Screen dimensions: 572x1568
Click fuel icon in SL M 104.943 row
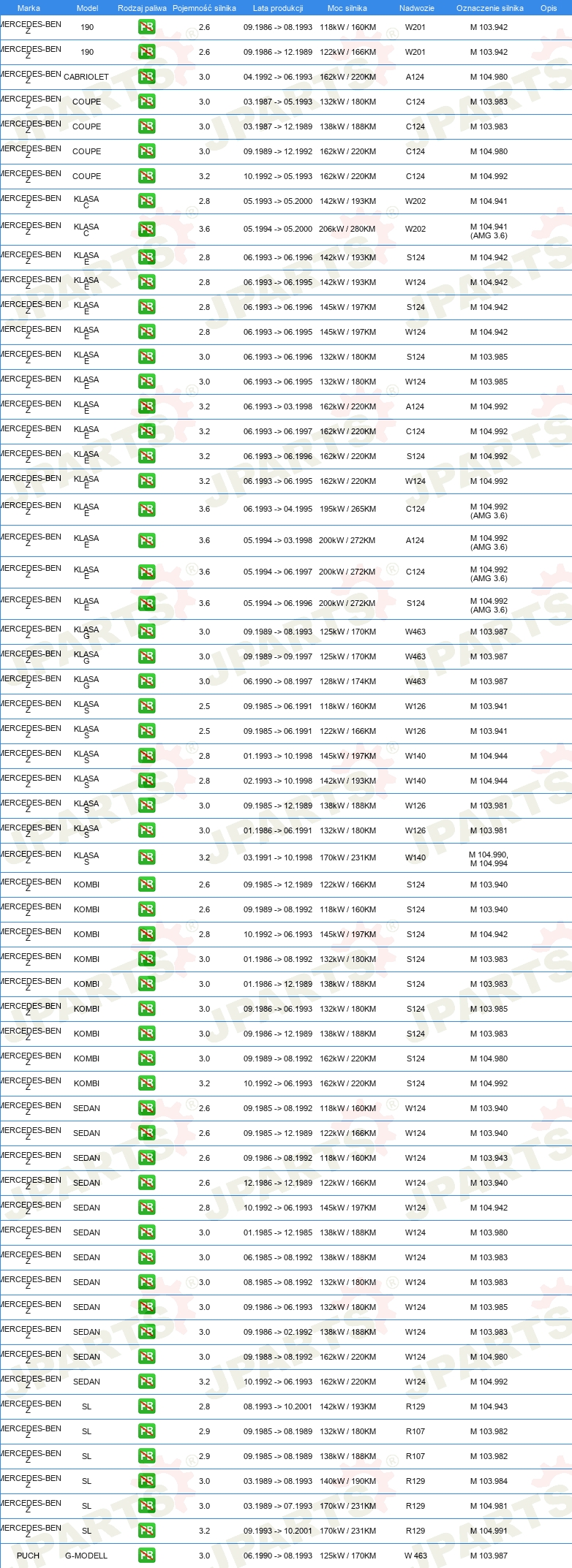[x=146, y=1406]
